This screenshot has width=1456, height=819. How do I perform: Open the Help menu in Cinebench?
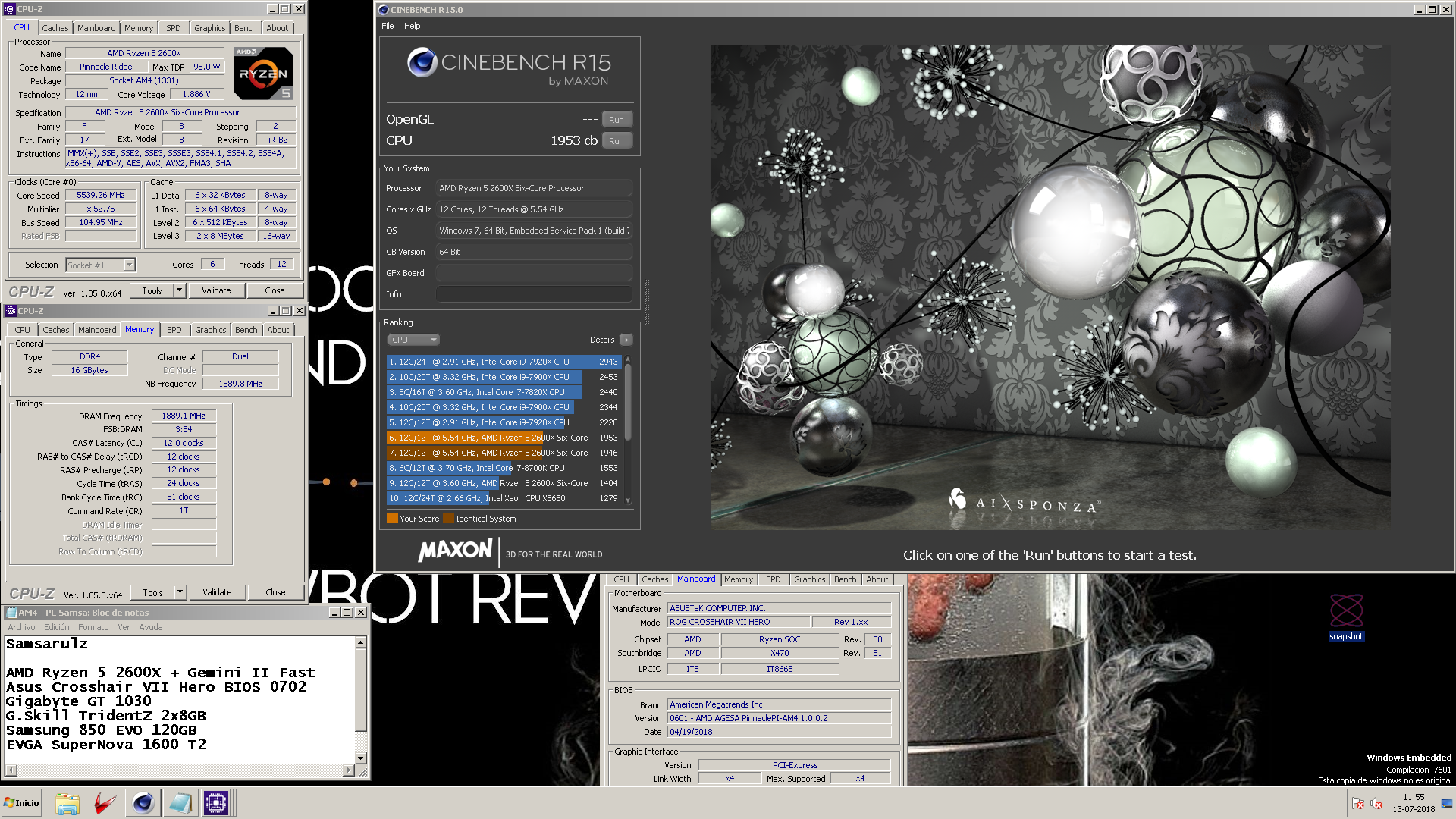pyautogui.click(x=412, y=26)
